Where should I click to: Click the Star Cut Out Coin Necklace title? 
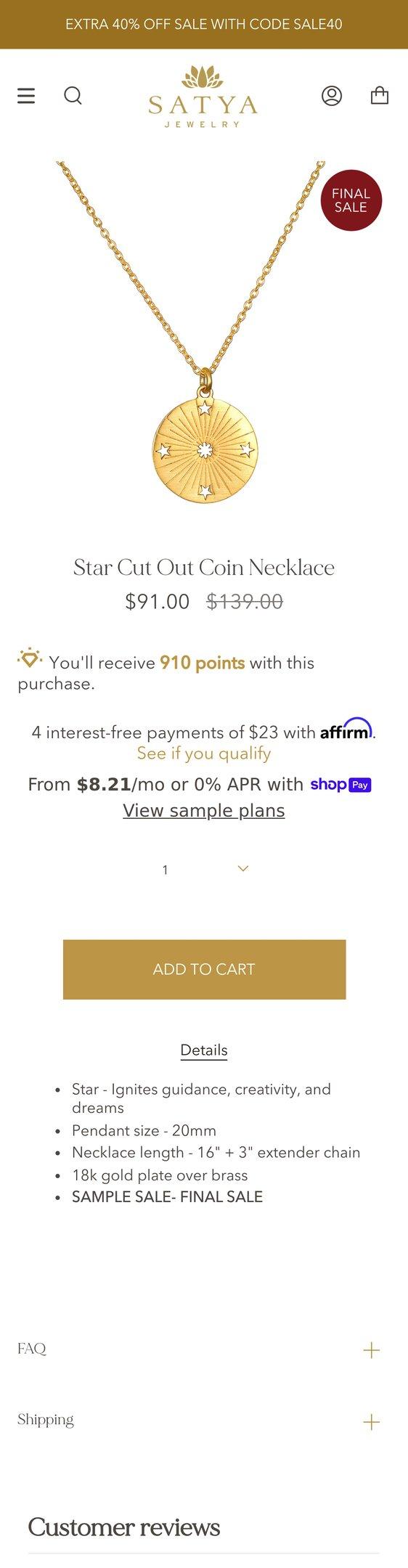(x=204, y=568)
